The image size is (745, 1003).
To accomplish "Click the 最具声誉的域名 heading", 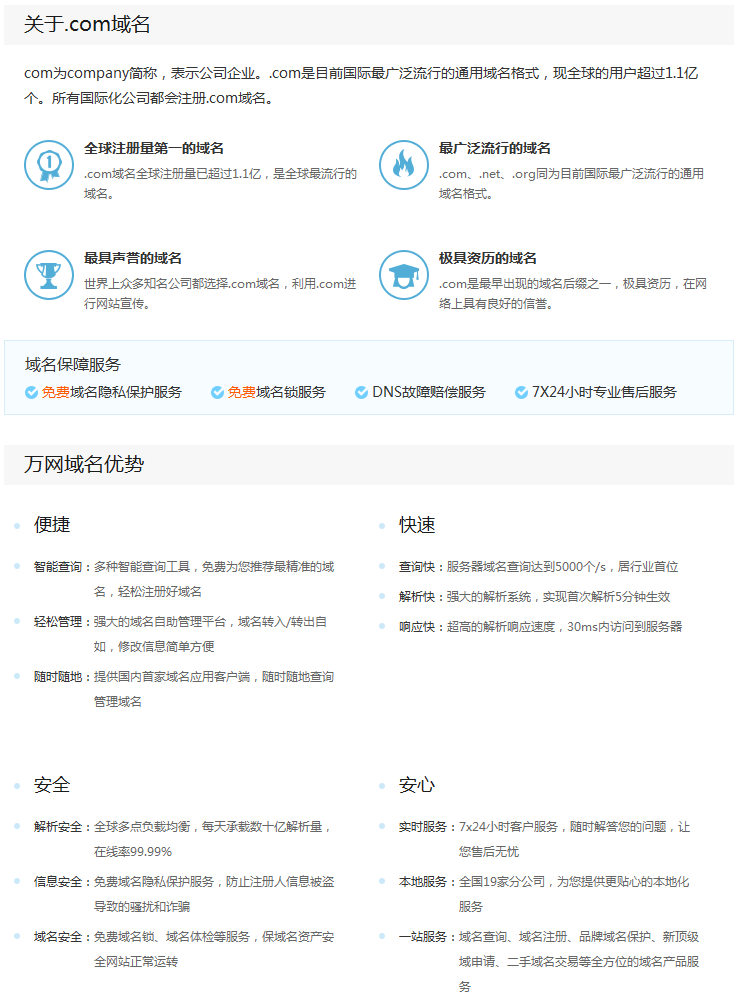I will coord(133,258).
